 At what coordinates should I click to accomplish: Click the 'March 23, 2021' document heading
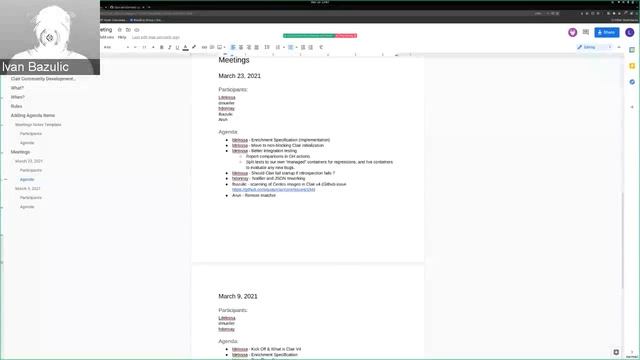point(240,76)
